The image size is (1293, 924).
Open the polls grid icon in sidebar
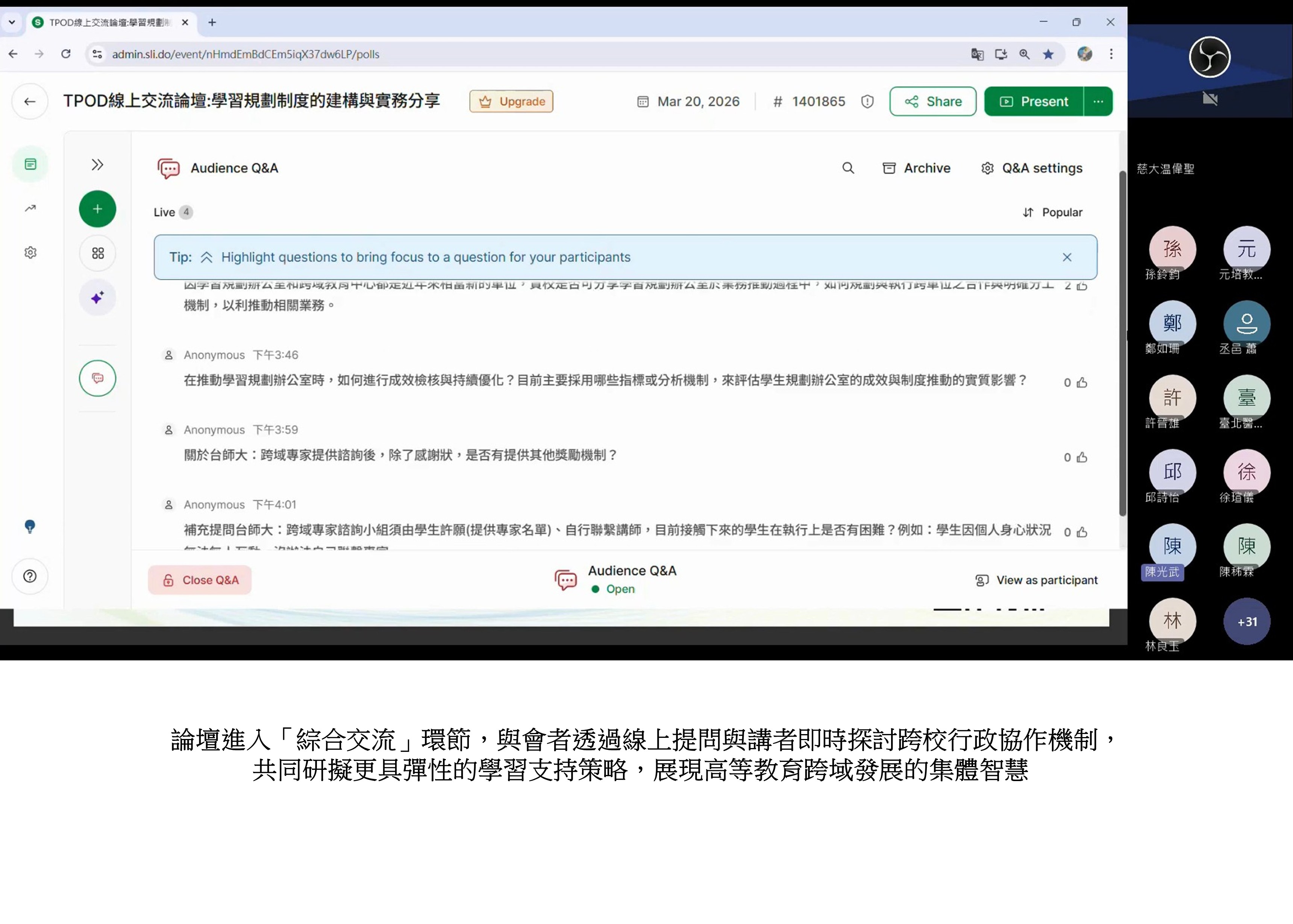(97, 253)
